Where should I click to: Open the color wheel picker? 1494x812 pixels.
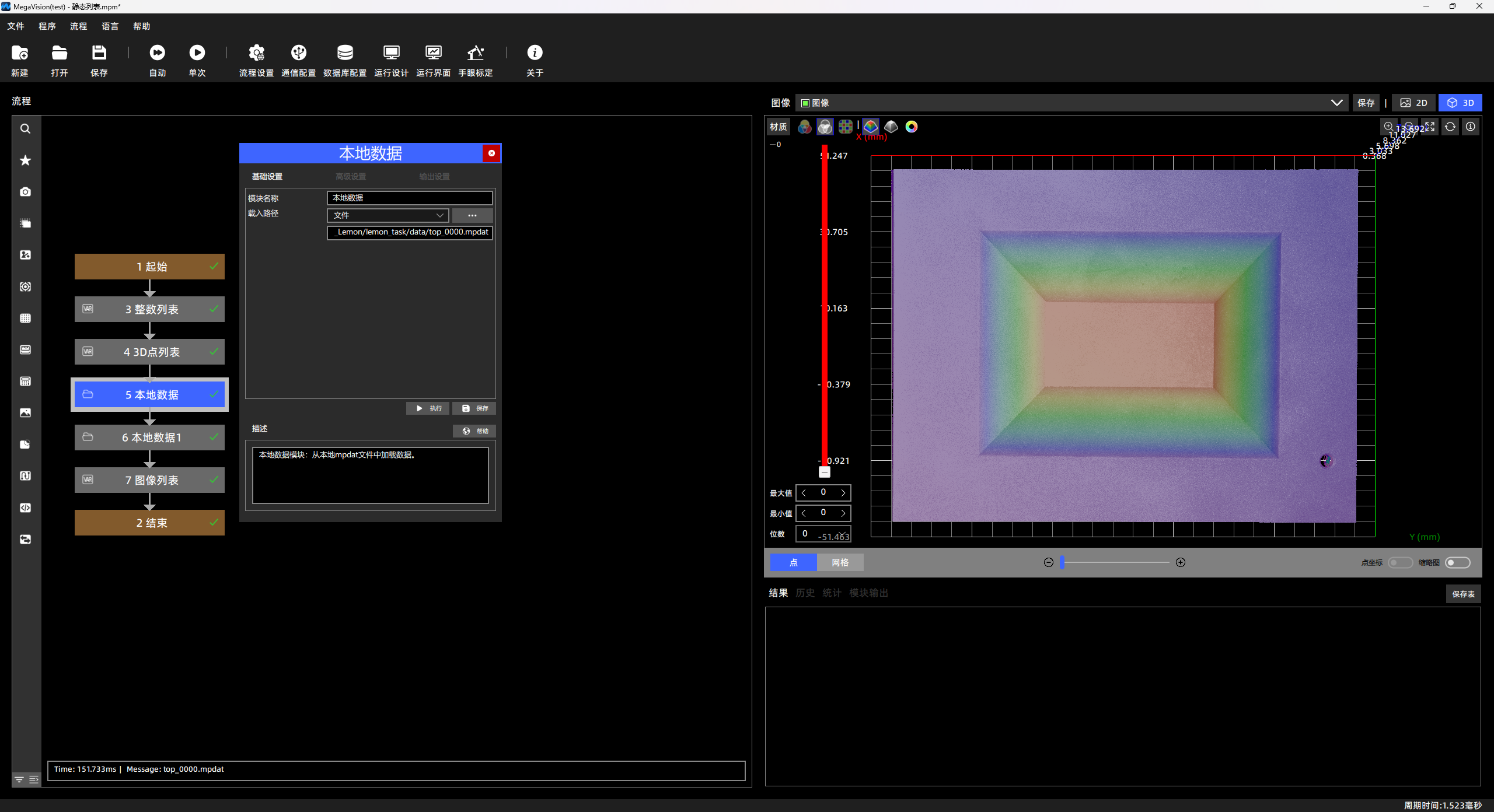(x=912, y=127)
